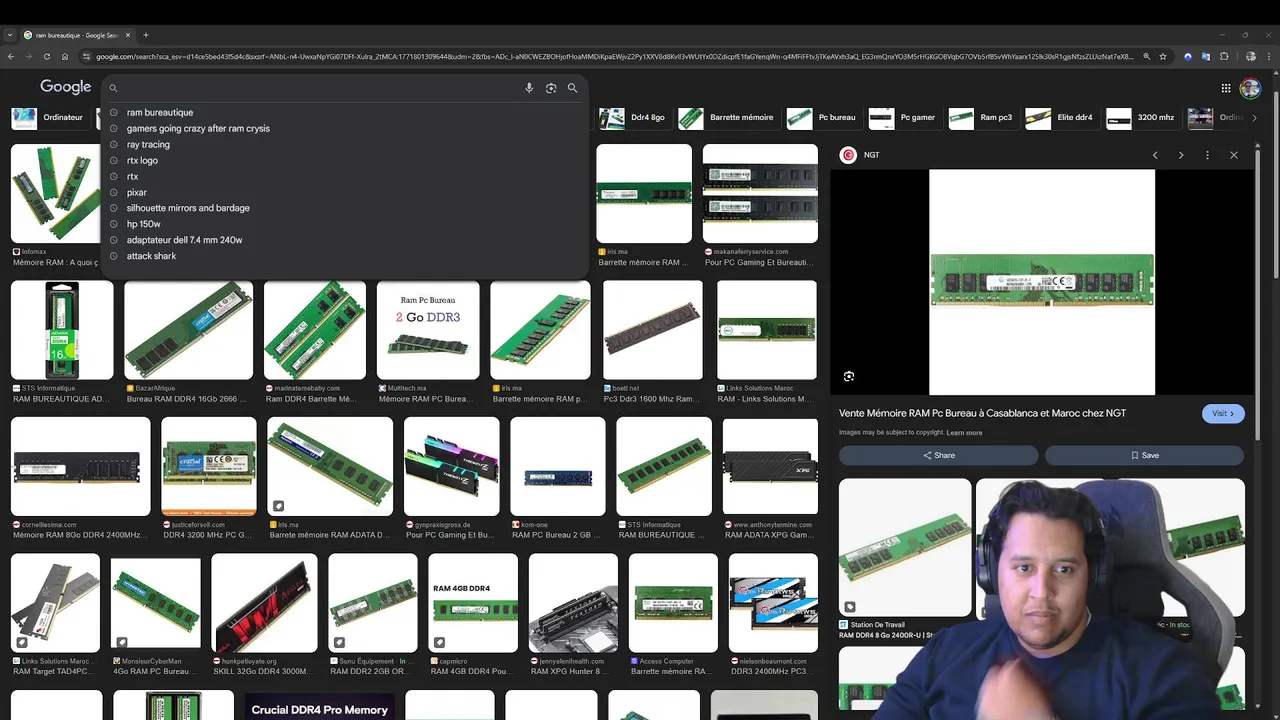The width and height of the screenshot is (1280, 720).
Task: Open the site information icon in address bar
Action: (x=87, y=57)
